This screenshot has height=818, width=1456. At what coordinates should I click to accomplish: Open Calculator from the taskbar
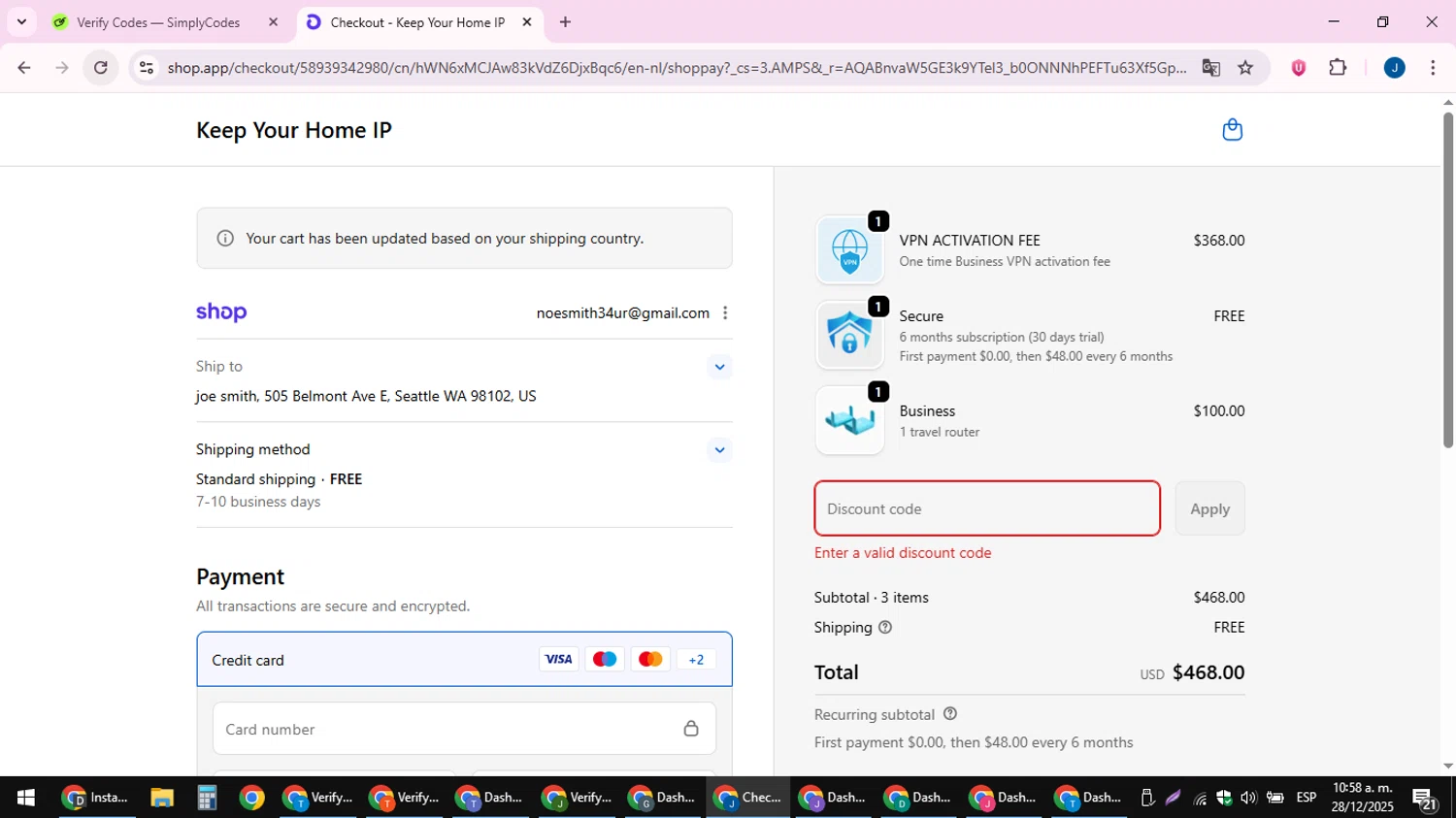206,798
